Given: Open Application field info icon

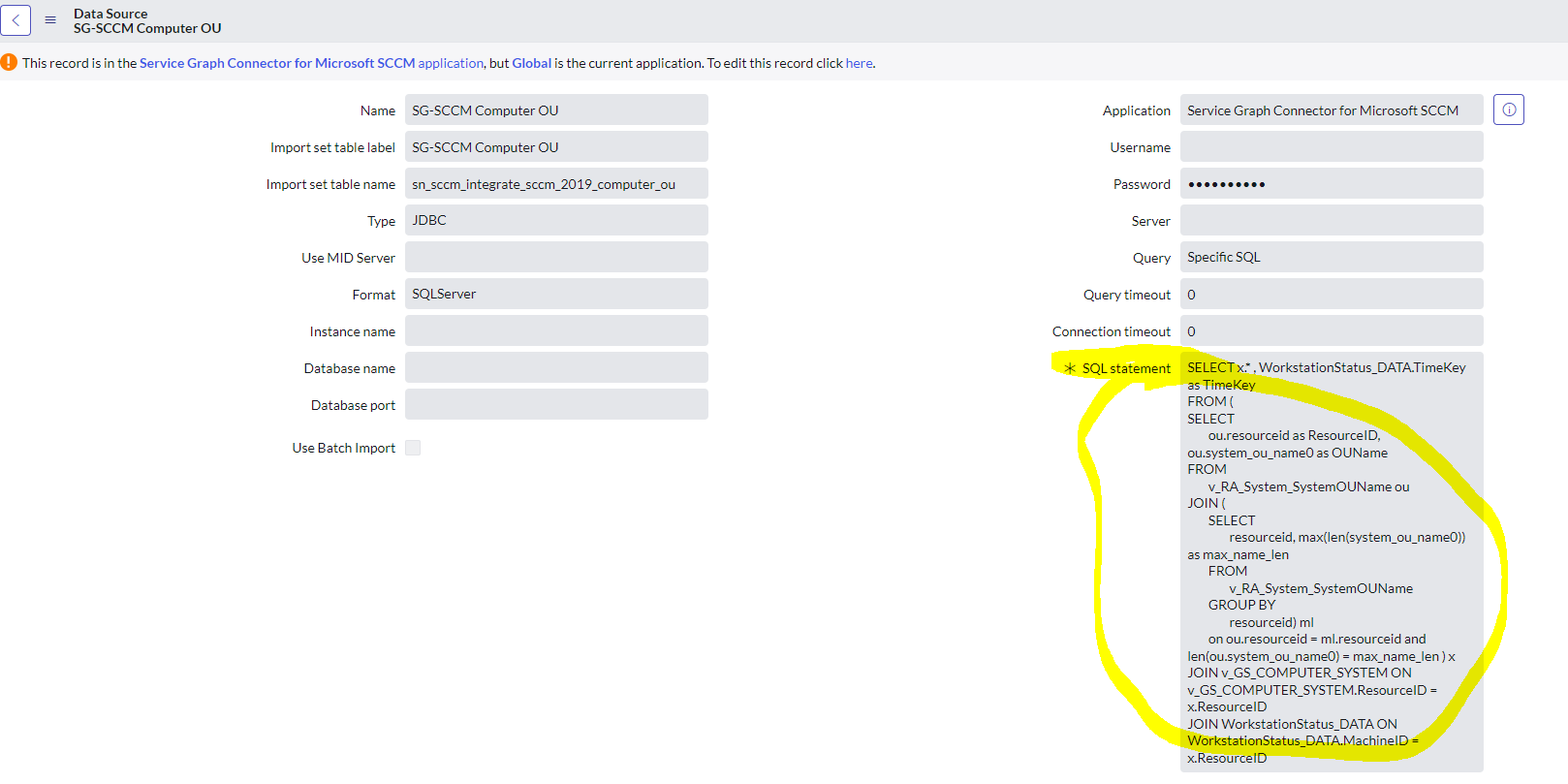Looking at the screenshot, I should click(x=1509, y=110).
